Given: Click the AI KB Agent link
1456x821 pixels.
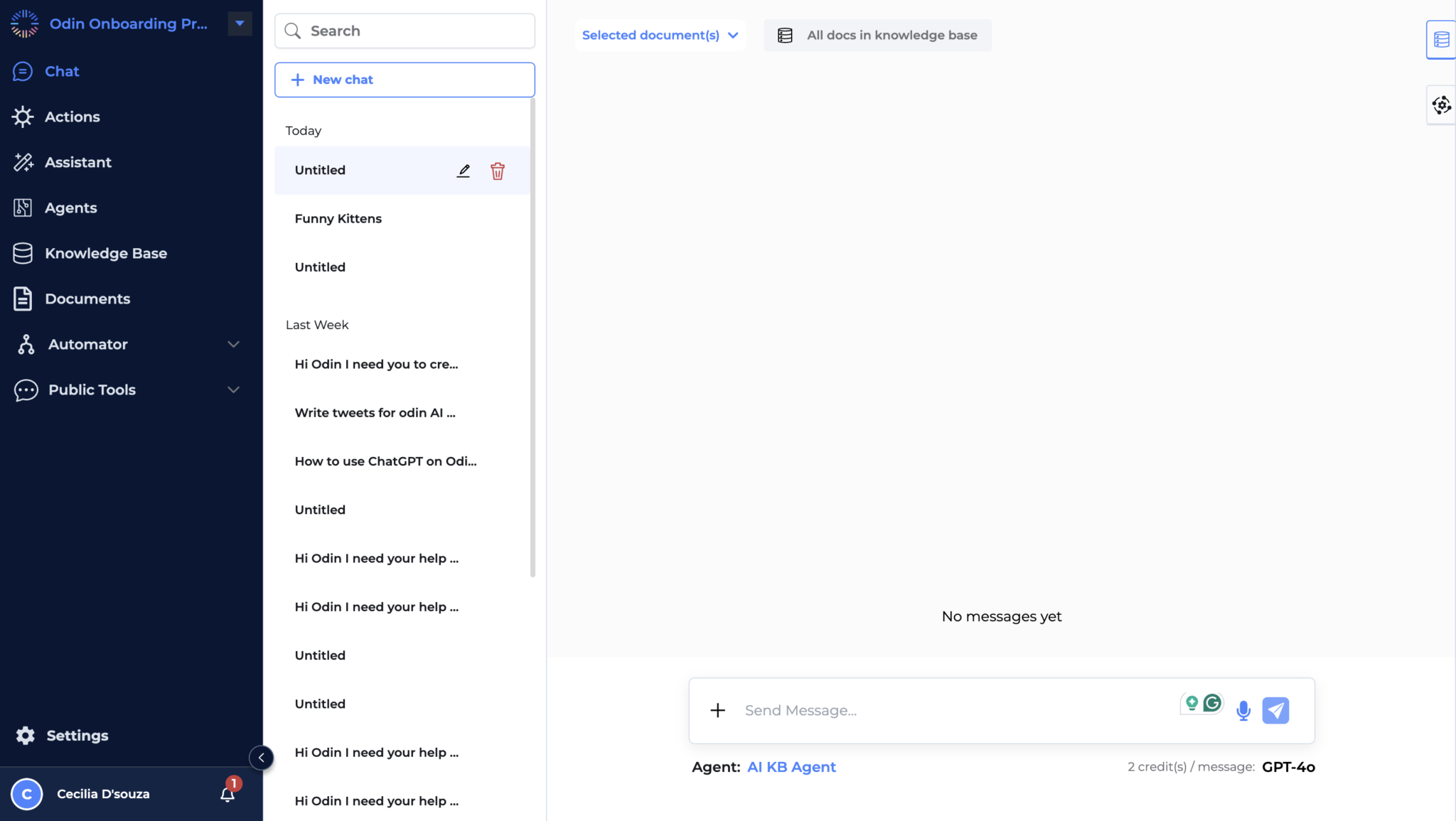Looking at the screenshot, I should pyautogui.click(x=791, y=767).
